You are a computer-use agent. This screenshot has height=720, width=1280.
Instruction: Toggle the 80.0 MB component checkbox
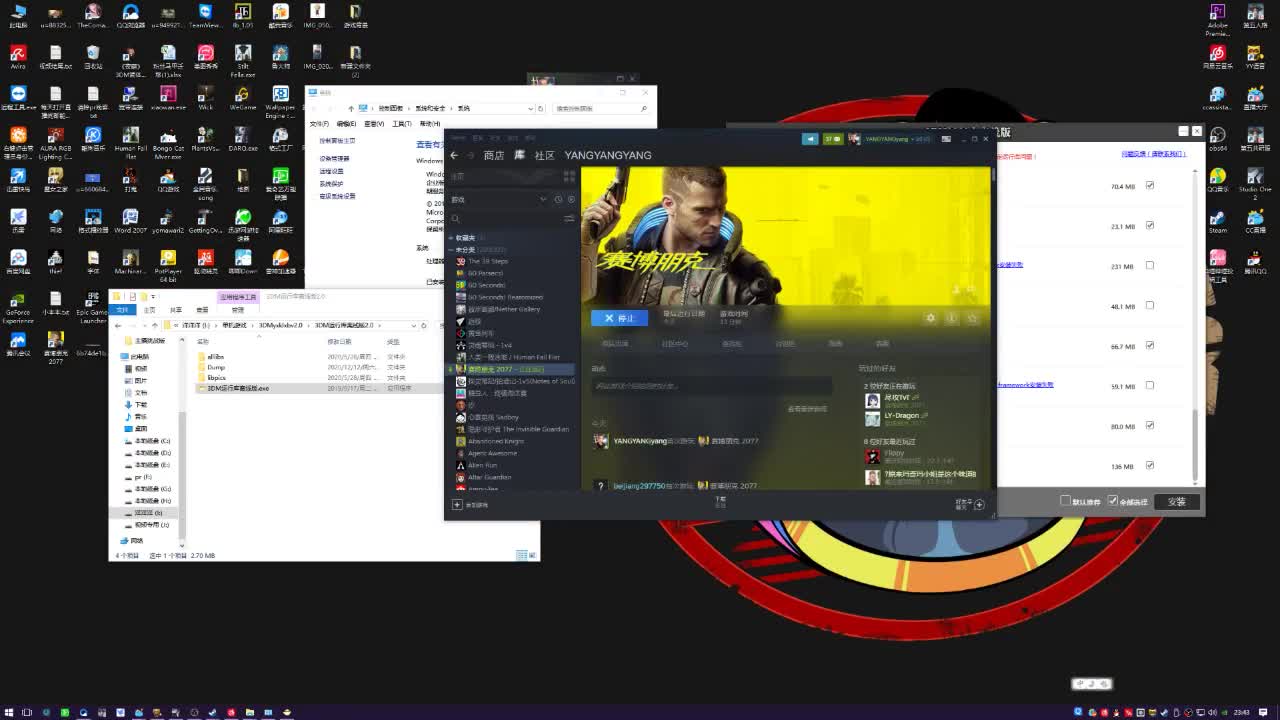[1149, 426]
